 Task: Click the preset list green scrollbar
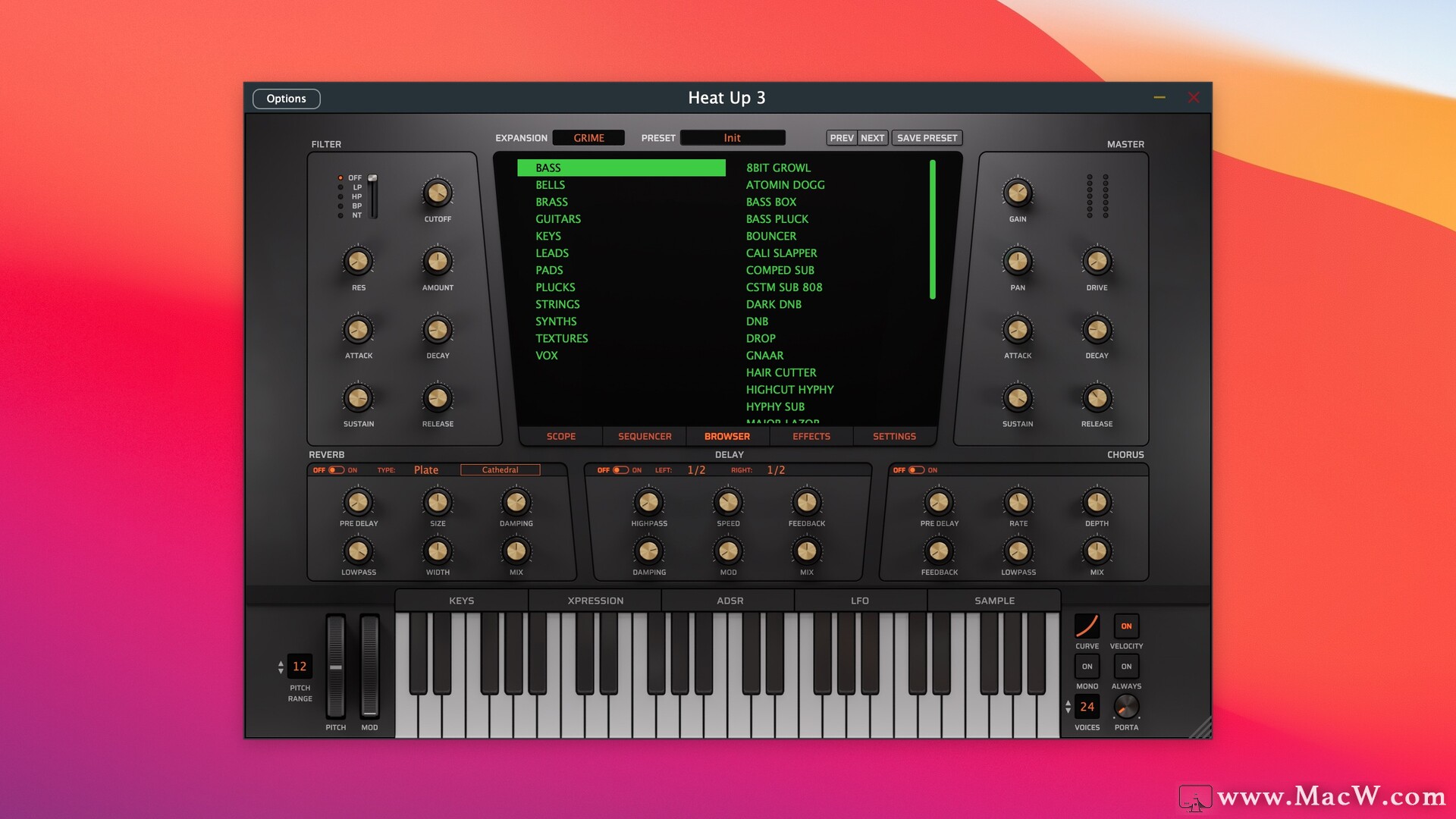coord(932,230)
